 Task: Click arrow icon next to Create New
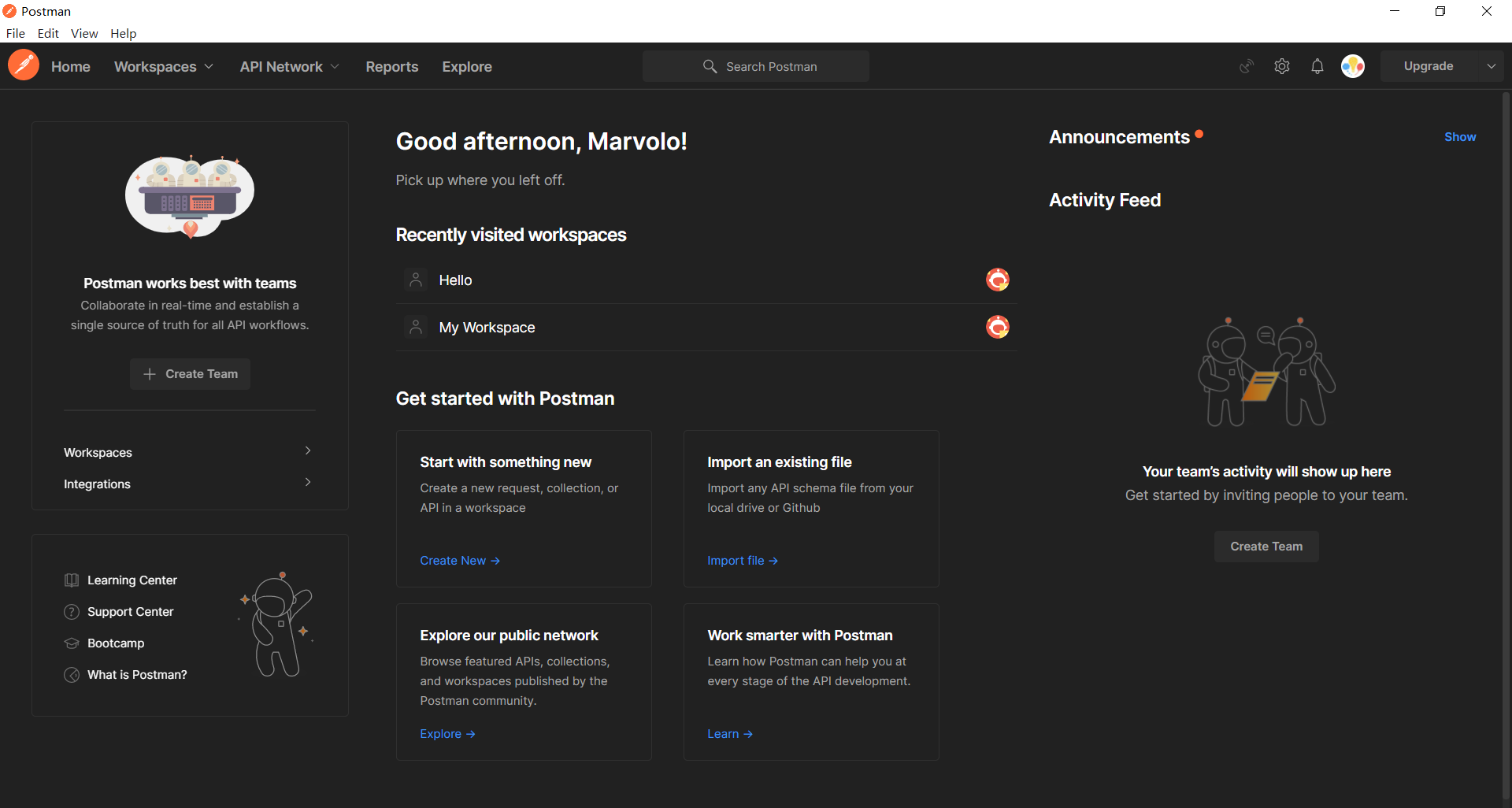[x=495, y=561]
